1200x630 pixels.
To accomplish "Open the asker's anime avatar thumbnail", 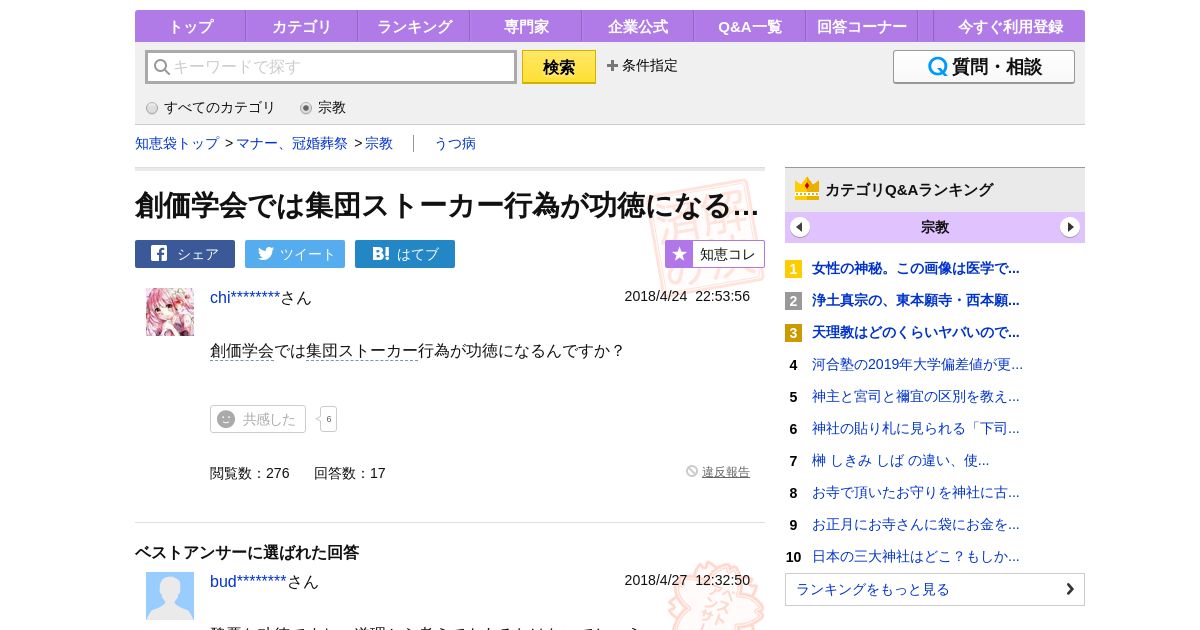I will (x=170, y=312).
